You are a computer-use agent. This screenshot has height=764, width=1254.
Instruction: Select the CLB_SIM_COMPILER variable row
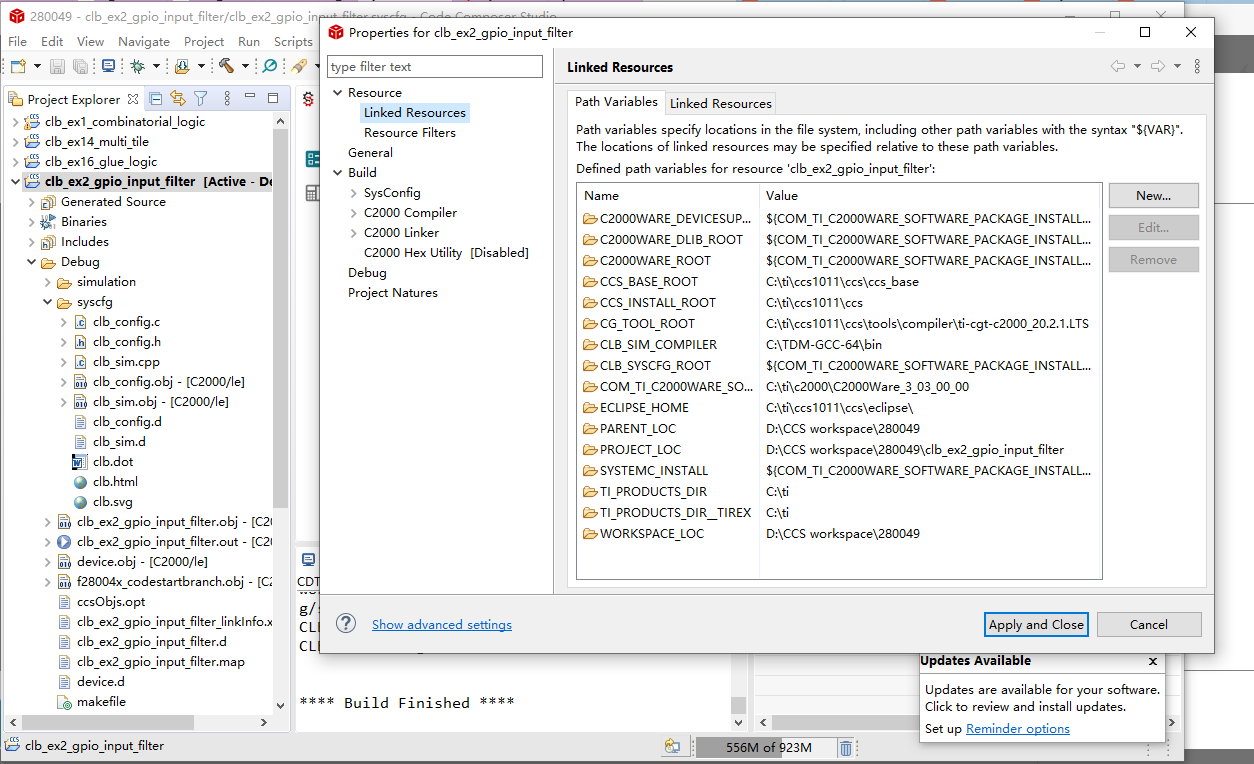tap(839, 344)
